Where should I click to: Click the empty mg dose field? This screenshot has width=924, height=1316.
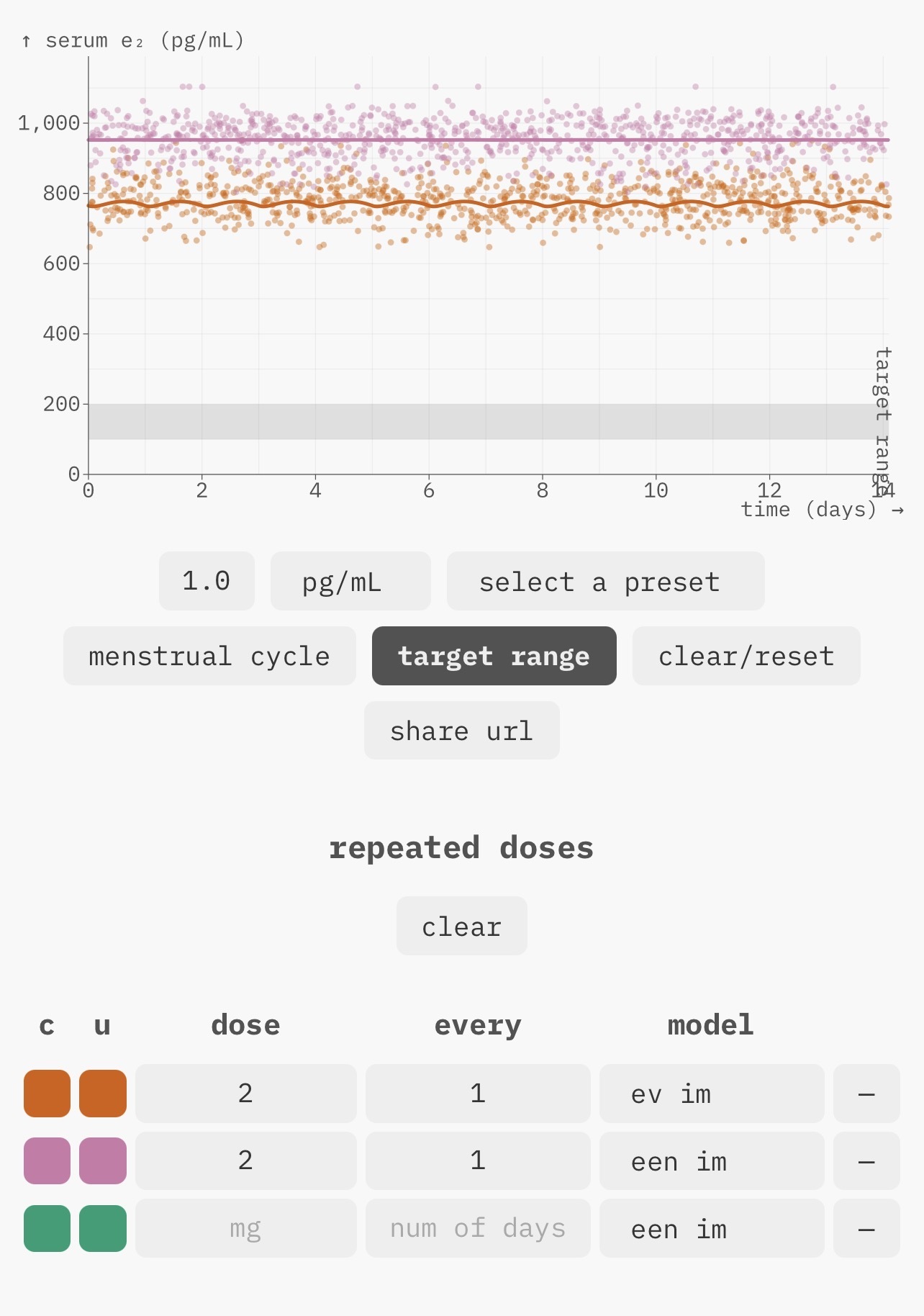[245, 1228]
